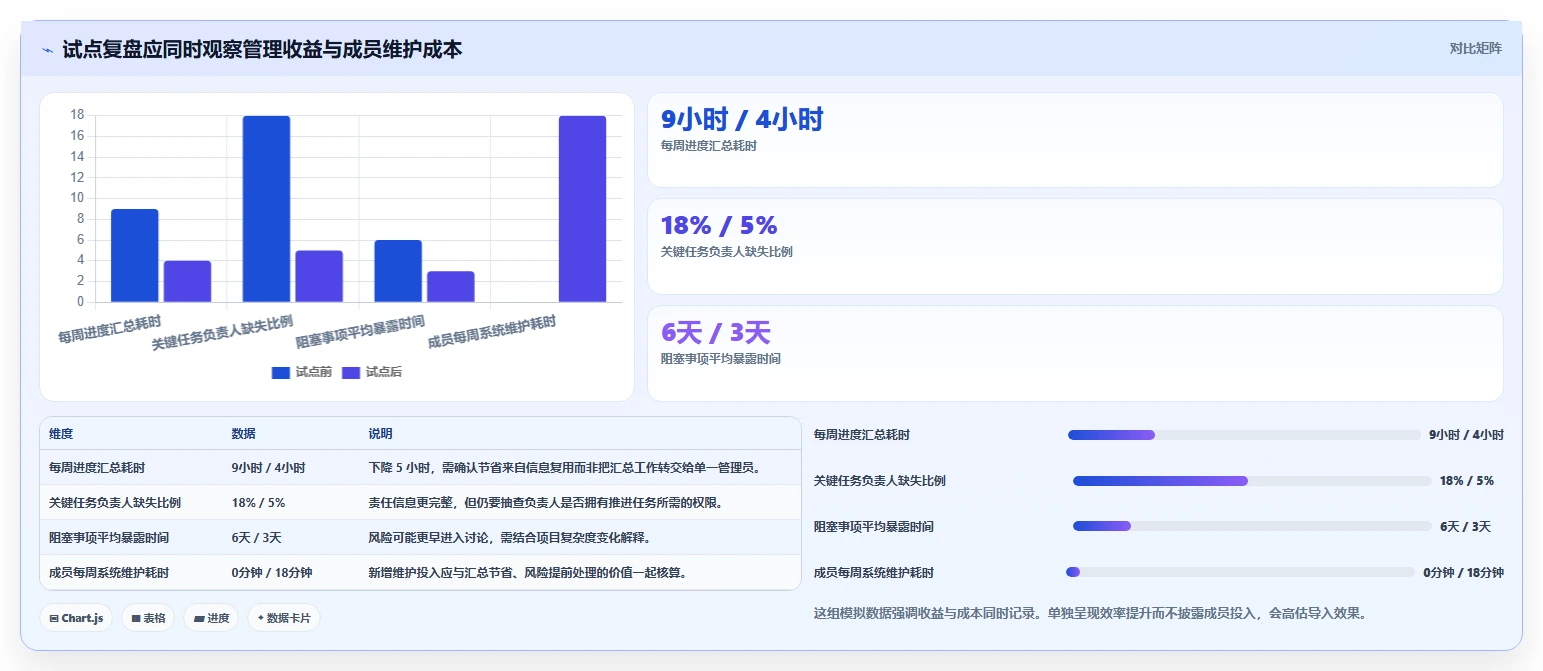Image resolution: width=1543 pixels, height=671 pixels.
Task: Click the card caption 阻塞事项平均暴露时间
Action: pyautogui.click(x=721, y=358)
